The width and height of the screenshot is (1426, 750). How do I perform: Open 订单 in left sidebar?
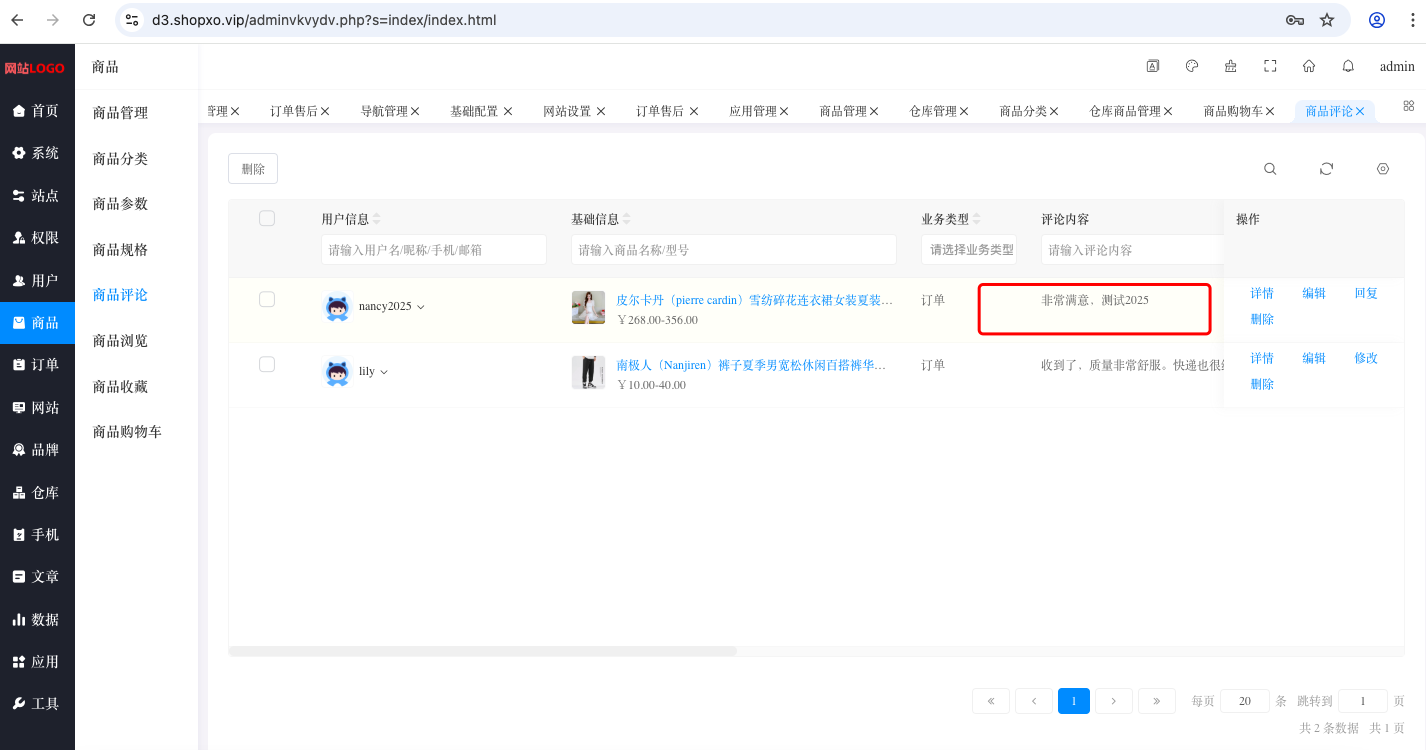[x=37, y=365]
